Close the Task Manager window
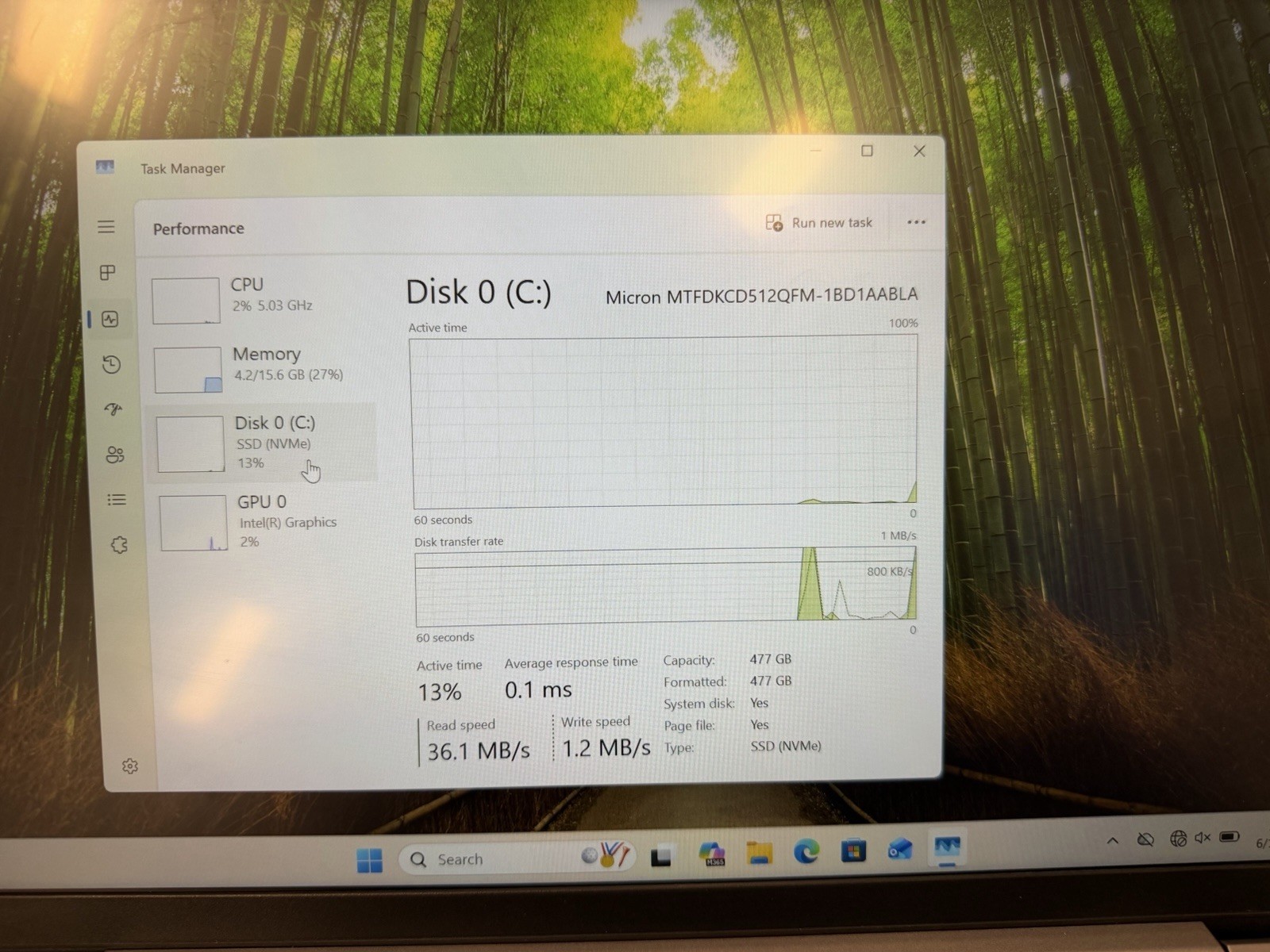This screenshot has width=1270, height=952. click(919, 151)
